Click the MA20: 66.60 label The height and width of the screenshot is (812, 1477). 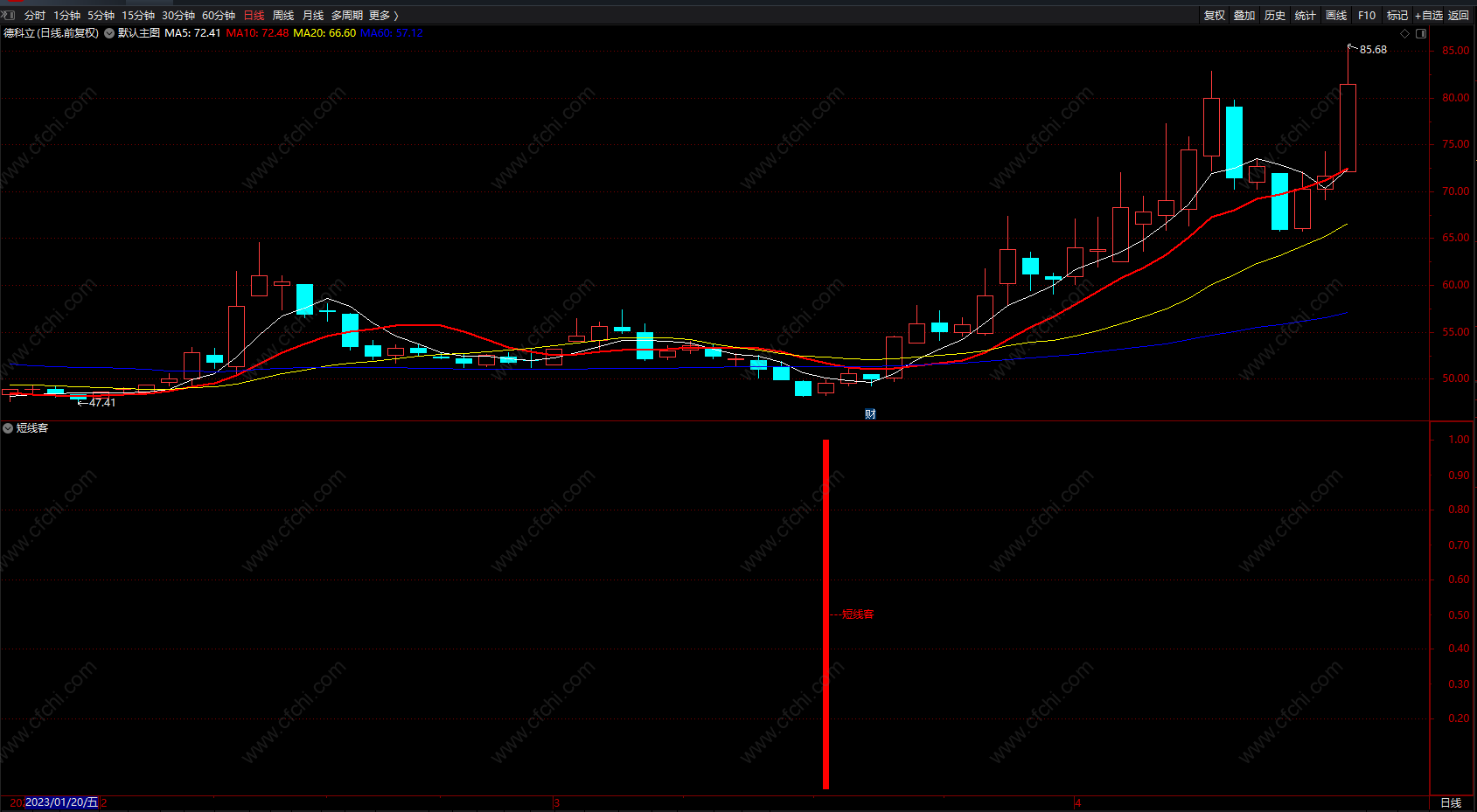[324, 33]
